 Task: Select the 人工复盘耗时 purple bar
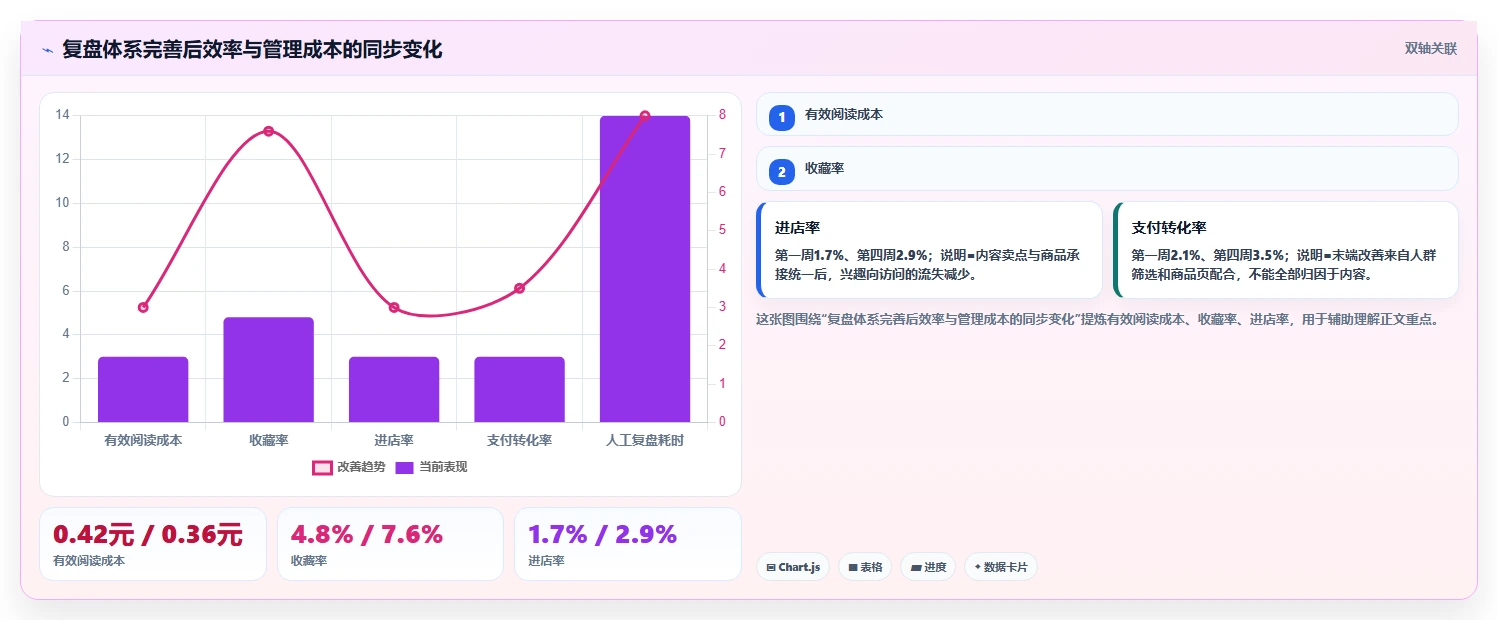pyautogui.click(x=645, y=269)
